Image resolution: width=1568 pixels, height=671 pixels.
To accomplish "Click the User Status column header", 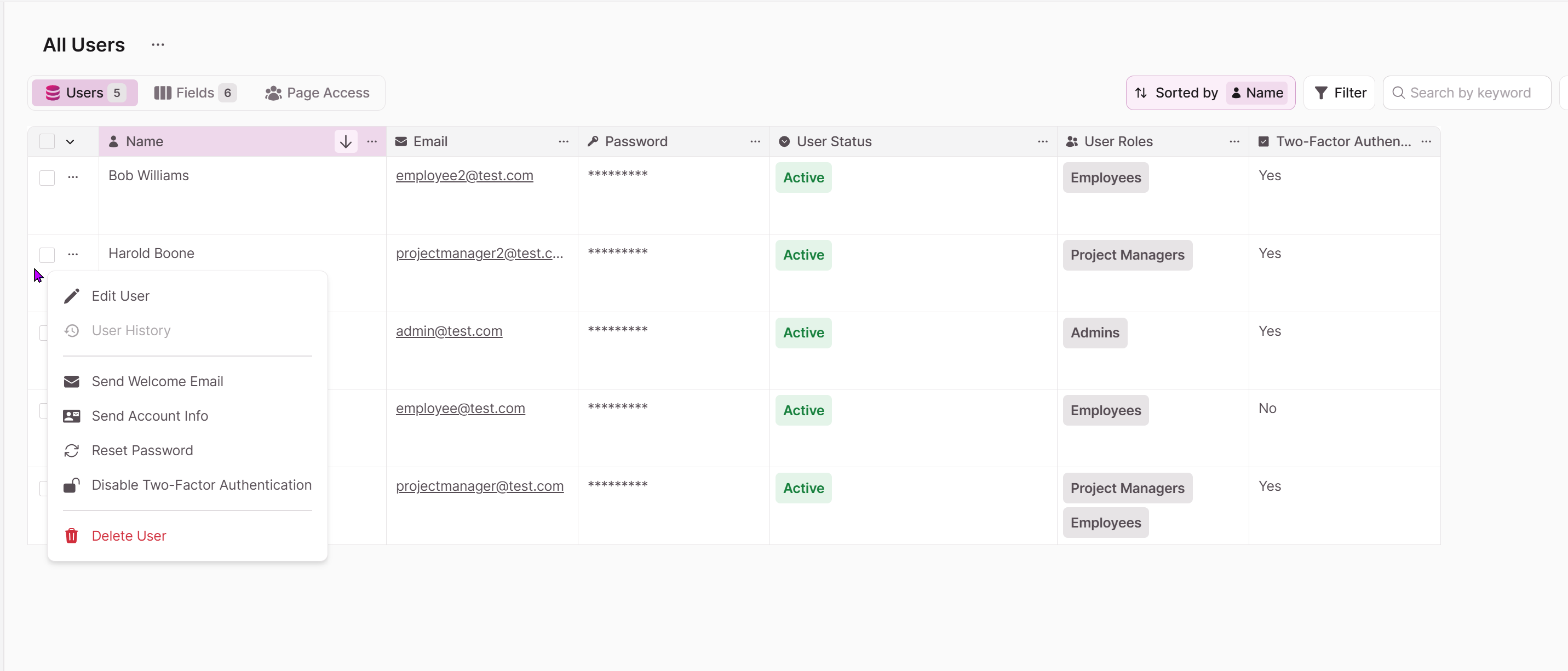I will coord(913,141).
